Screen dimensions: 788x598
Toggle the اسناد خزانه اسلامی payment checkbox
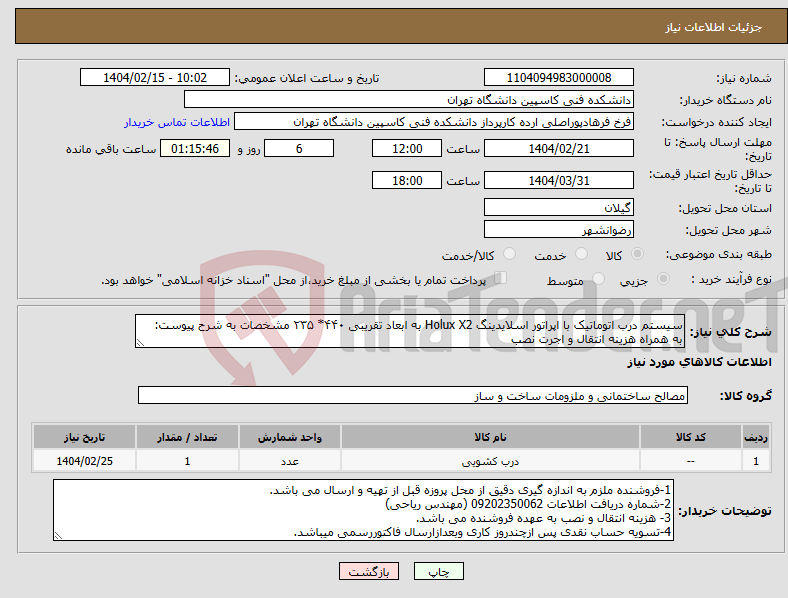tap(501, 277)
